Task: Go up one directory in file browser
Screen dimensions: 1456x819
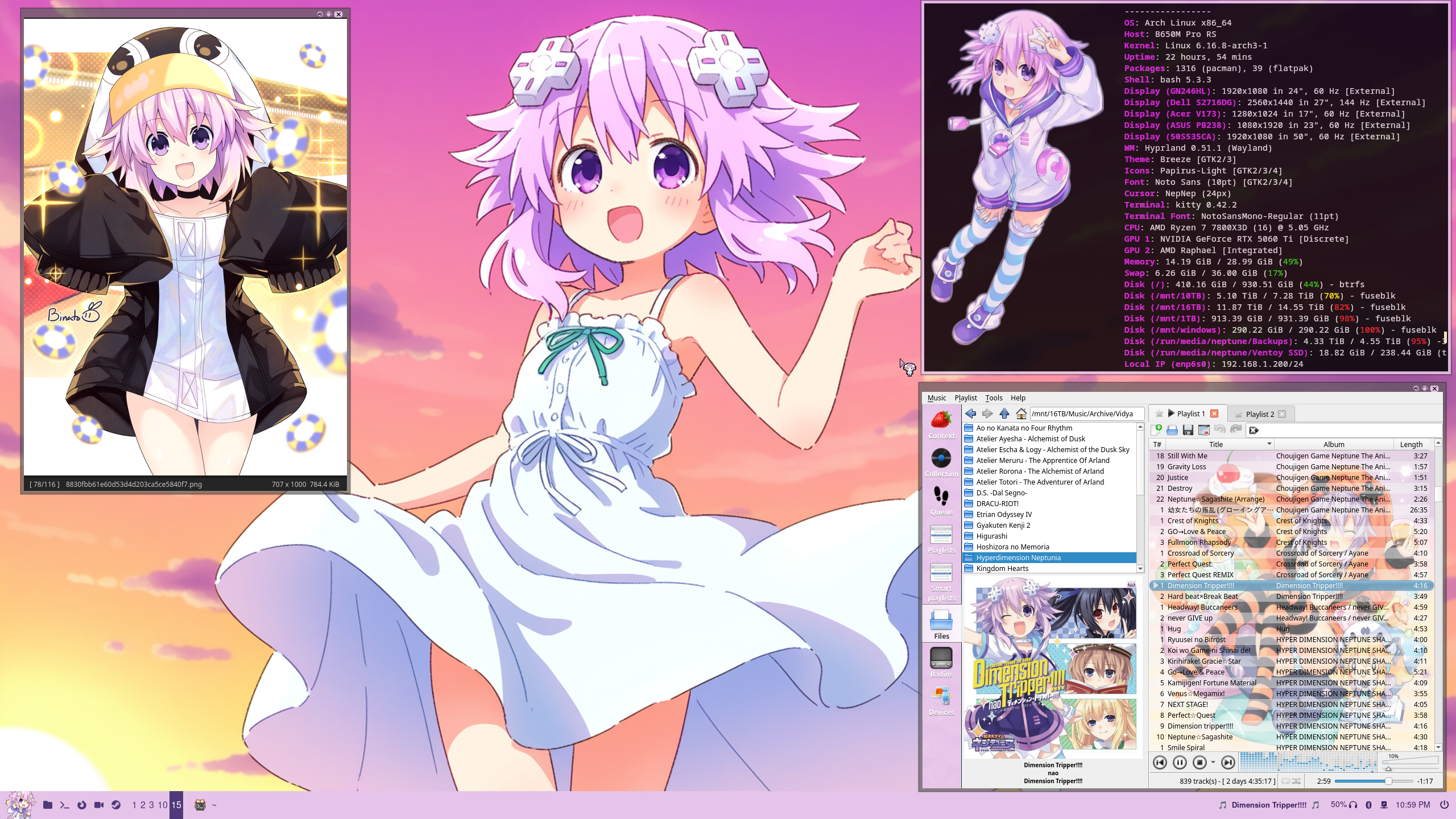Action: pyautogui.click(x=1004, y=413)
